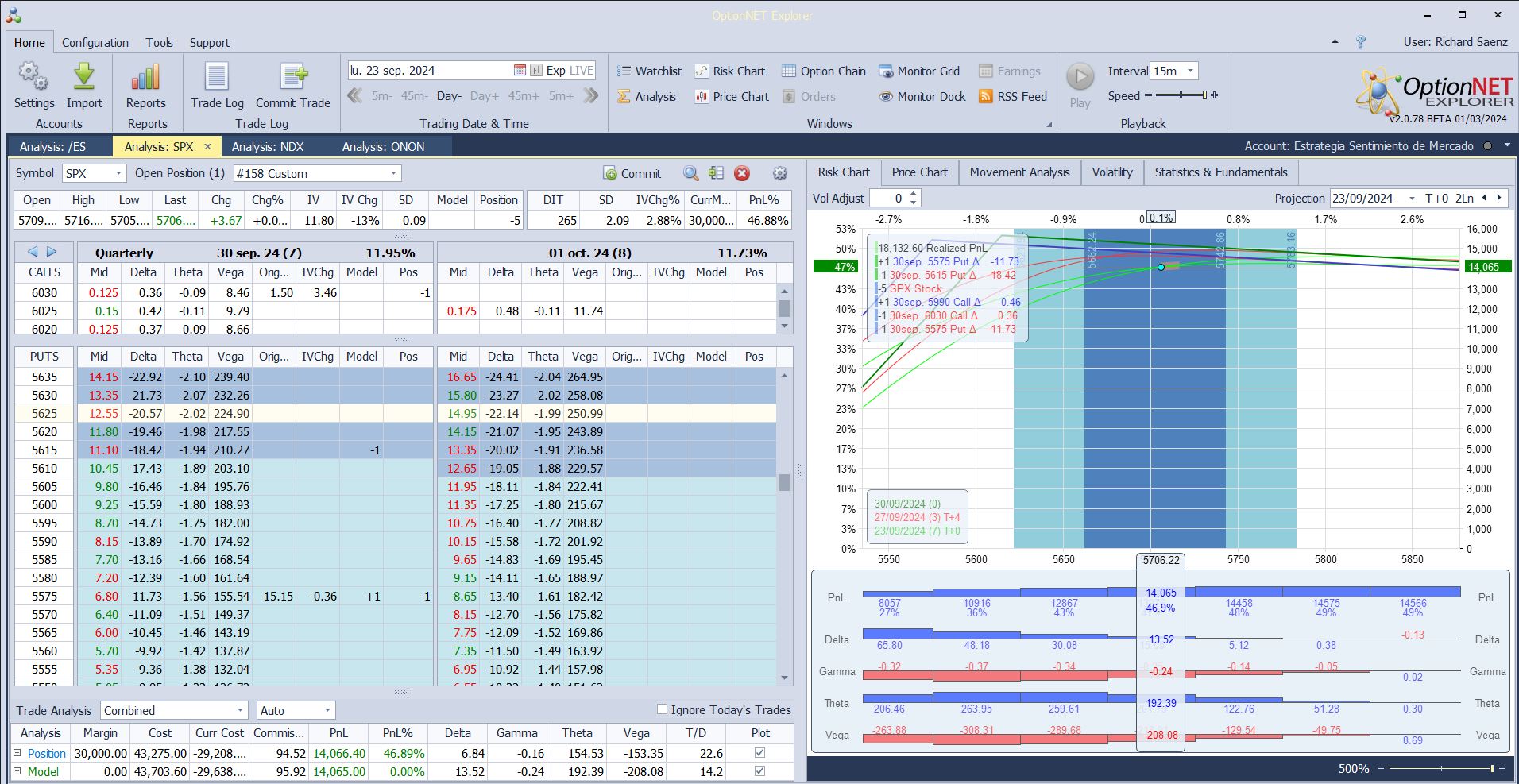Switch to the Analysis: NDX tab

coord(268,146)
